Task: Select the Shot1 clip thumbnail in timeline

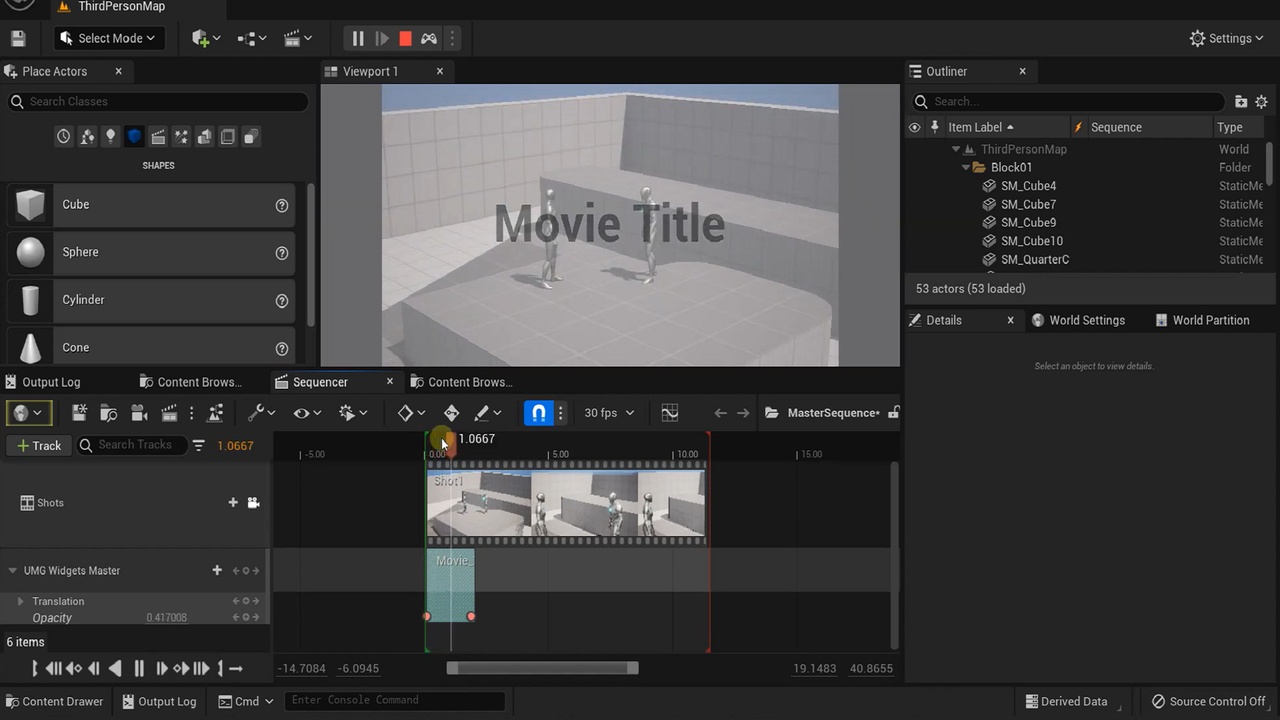Action: [566, 505]
